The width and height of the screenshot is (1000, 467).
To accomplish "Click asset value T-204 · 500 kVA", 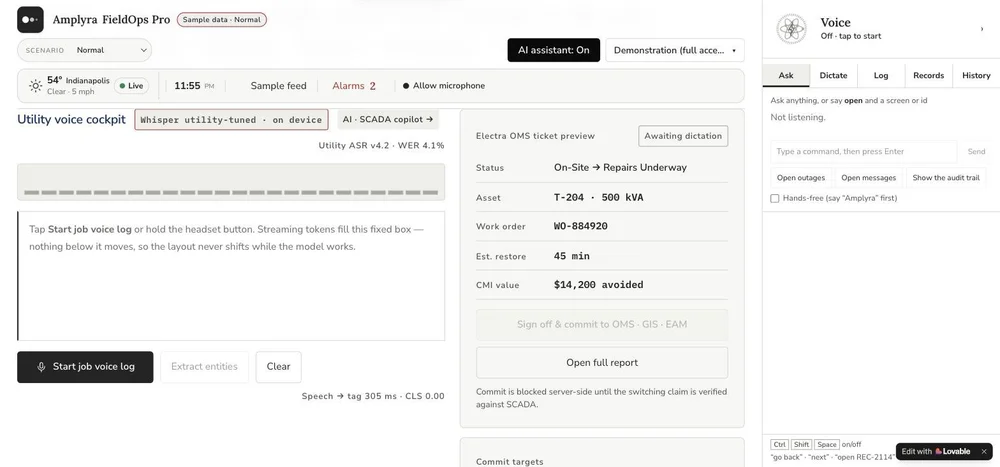I will [598, 198].
